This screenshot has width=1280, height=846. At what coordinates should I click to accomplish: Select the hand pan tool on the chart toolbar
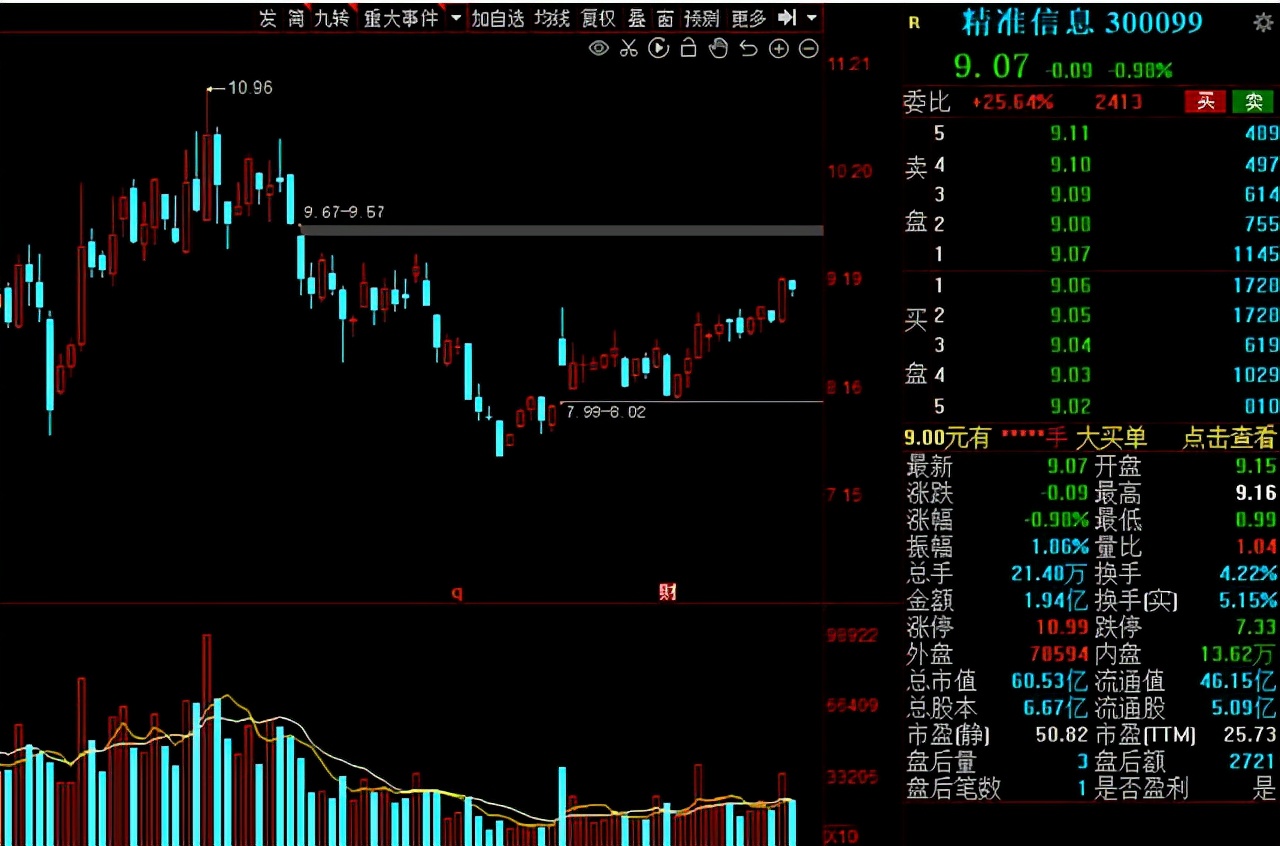coord(718,48)
